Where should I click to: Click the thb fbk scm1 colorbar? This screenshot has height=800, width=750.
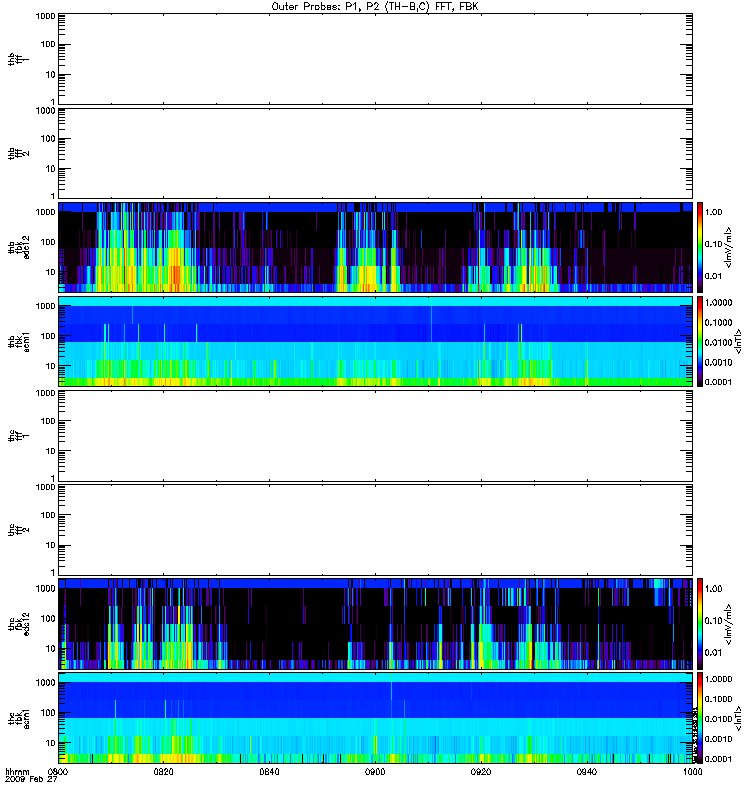click(700, 341)
